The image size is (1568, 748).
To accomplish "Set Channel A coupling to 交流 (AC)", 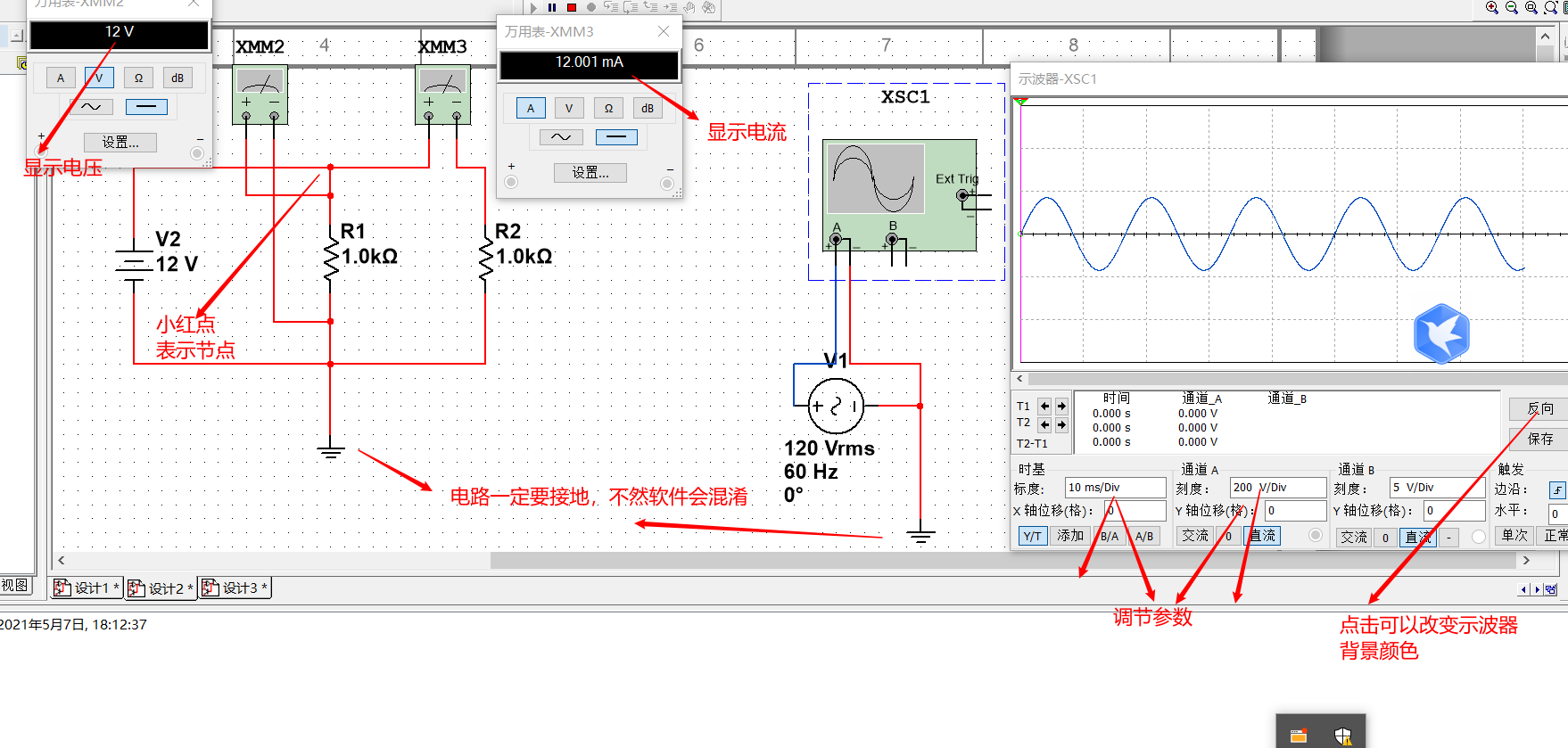I will pyautogui.click(x=1195, y=536).
